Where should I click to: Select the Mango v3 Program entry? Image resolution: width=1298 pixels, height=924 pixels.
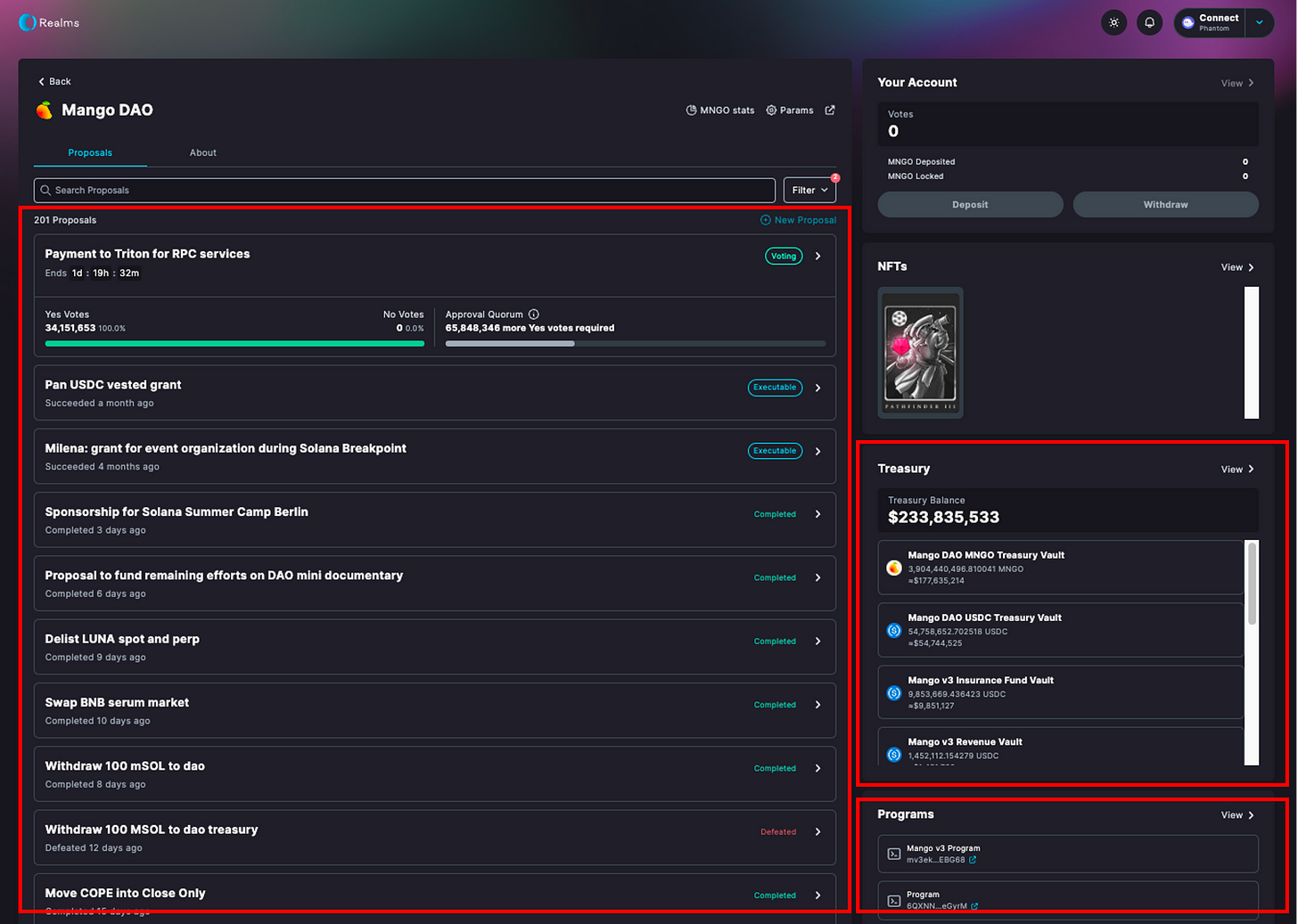point(1068,854)
